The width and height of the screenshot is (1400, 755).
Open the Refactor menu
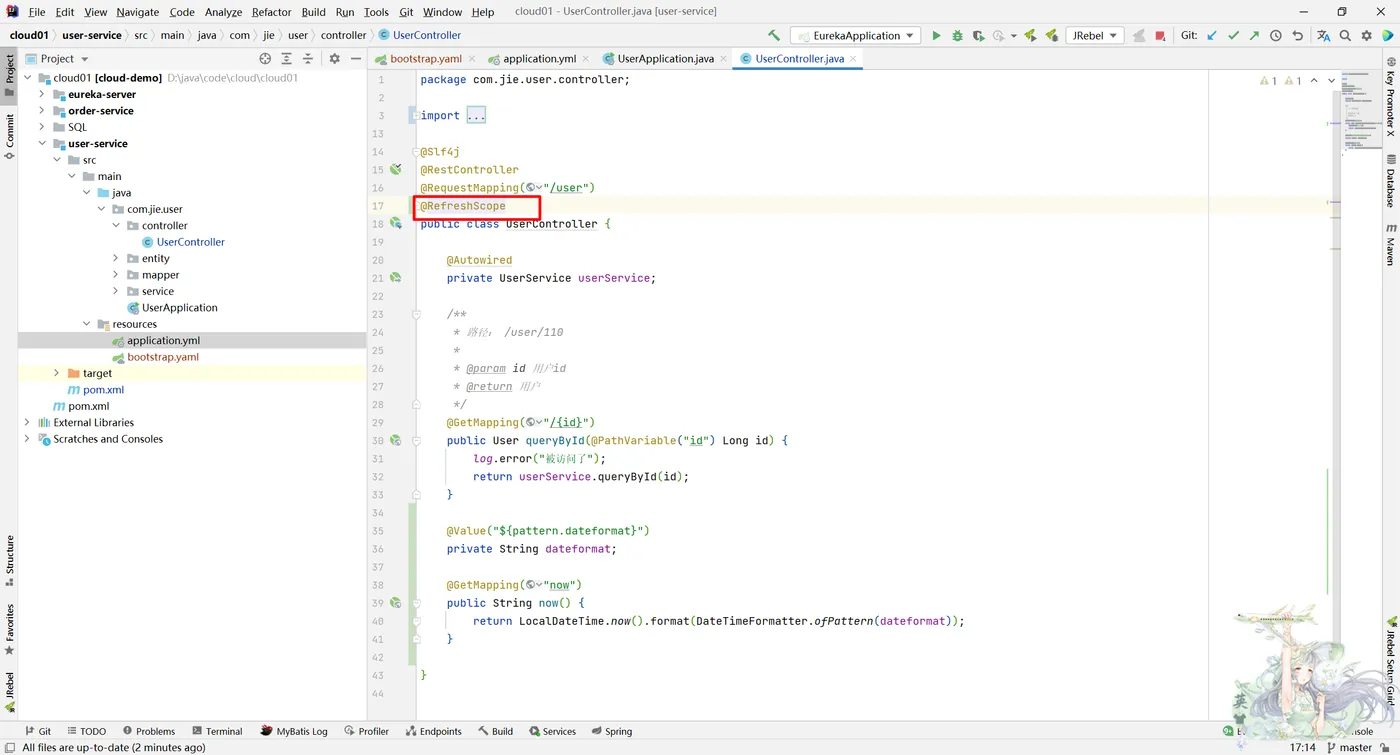(x=271, y=12)
